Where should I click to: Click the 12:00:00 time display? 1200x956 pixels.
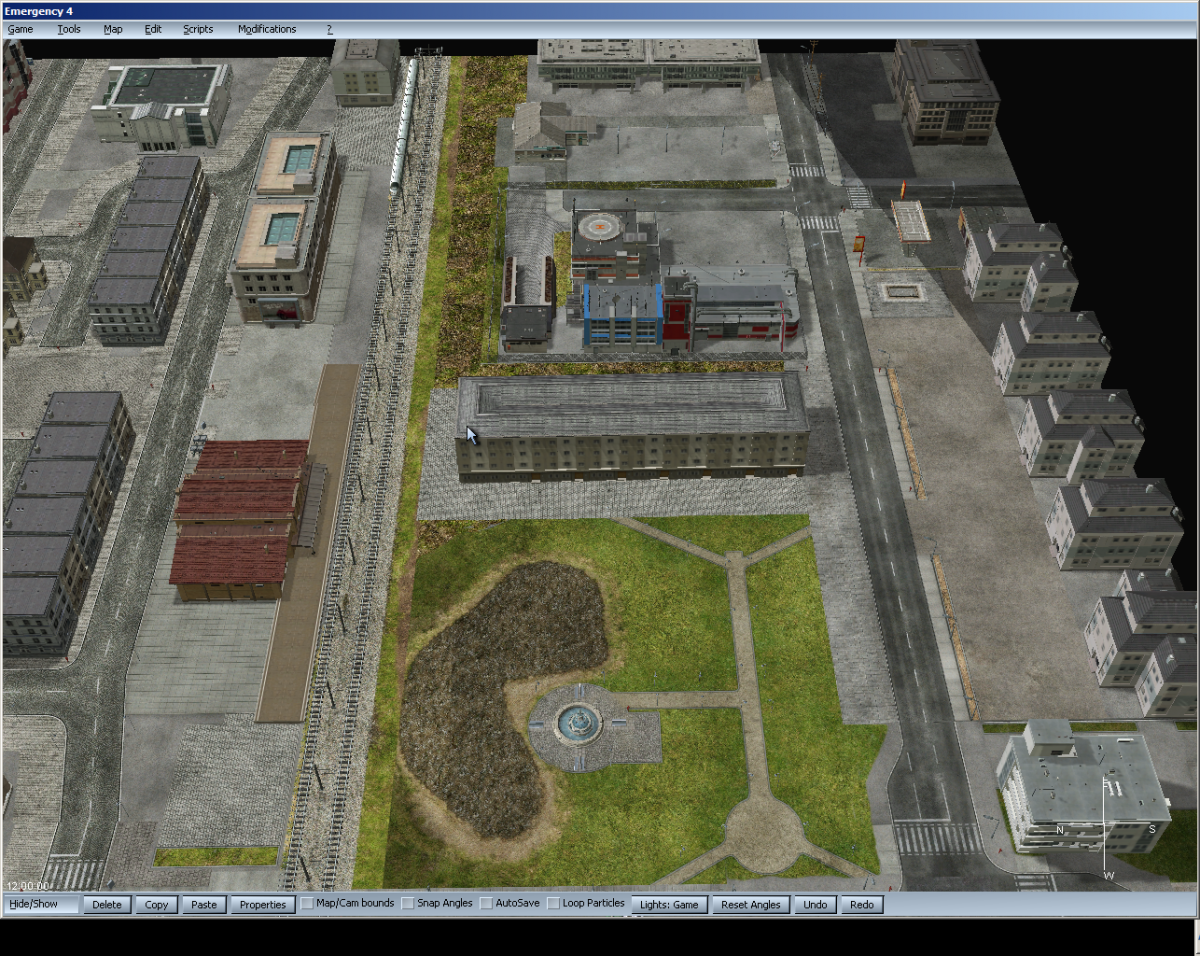tap(28, 886)
